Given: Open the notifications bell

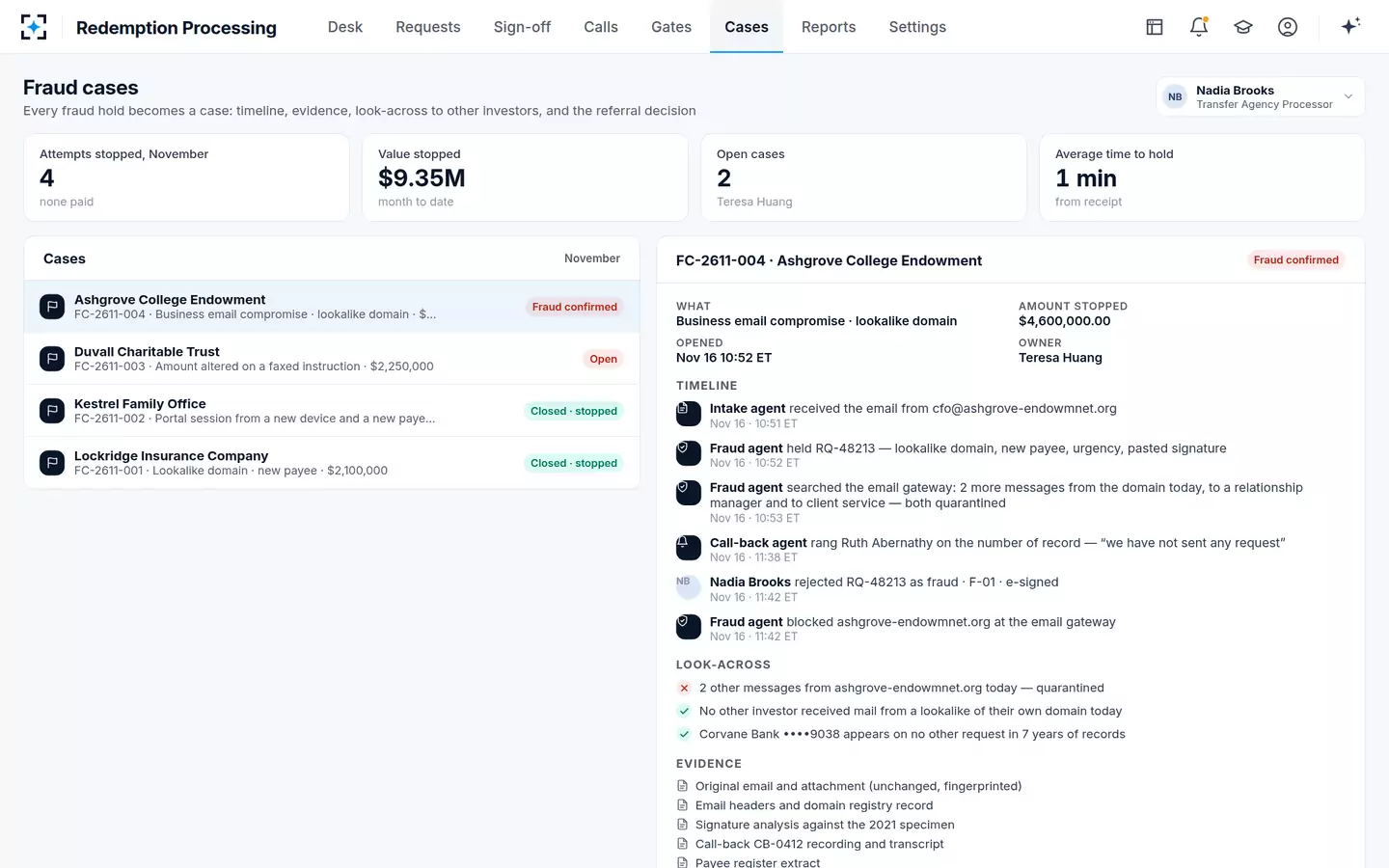Looking at the screenshot, I should pyautogui.click(x=1199, y=27).
